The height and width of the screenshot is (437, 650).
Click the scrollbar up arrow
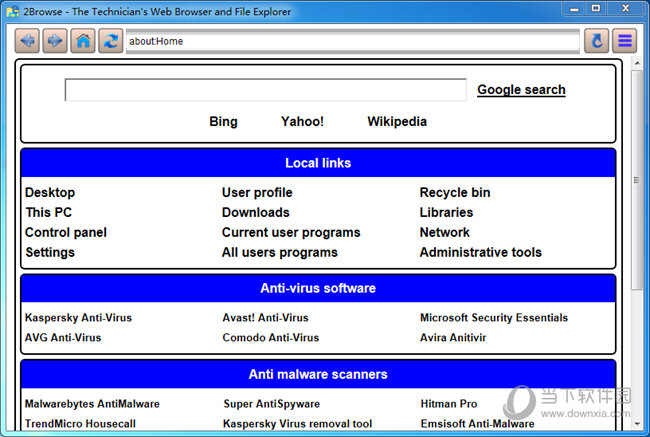[637, 63]
